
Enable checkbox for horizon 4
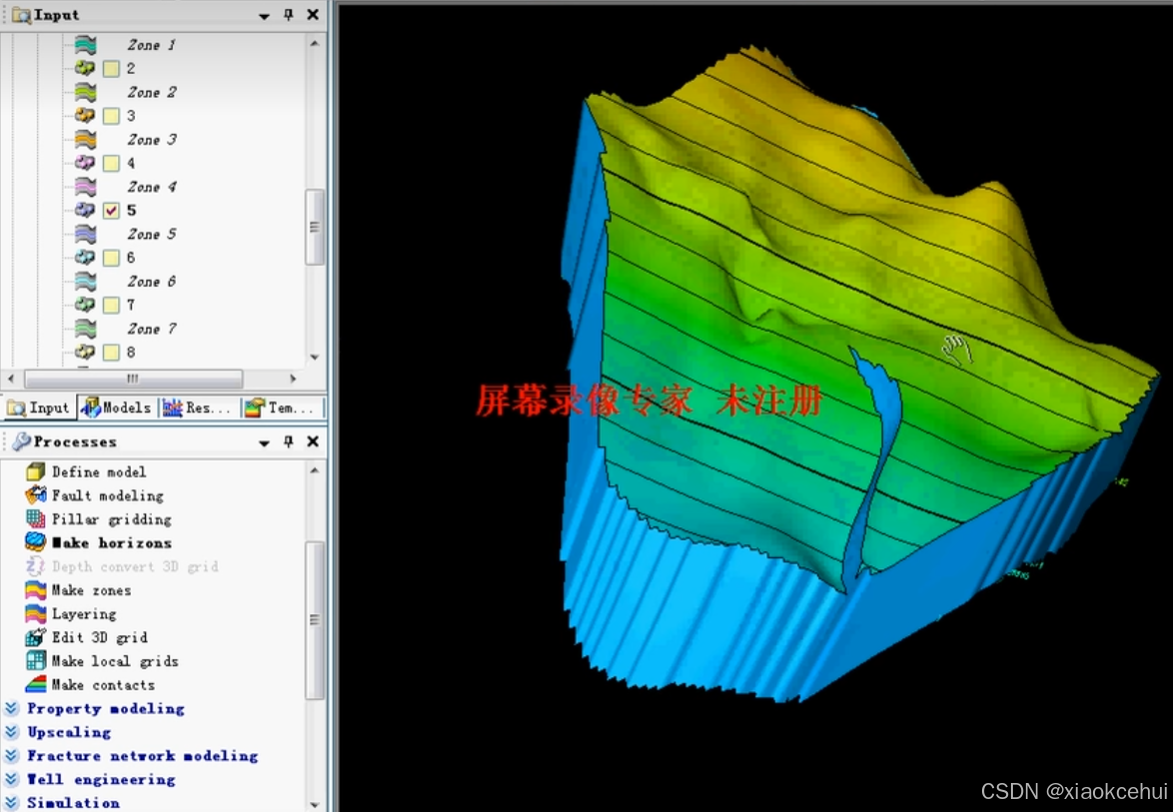click(x=111, y=163)
